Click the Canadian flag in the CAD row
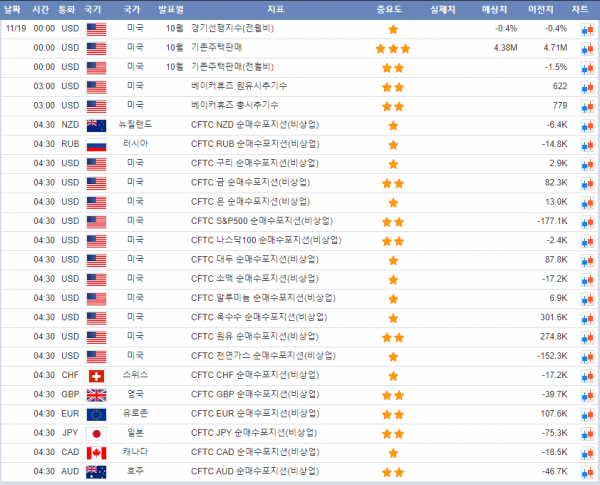This screenshot has width=600, height=485. tap(96, 452)
